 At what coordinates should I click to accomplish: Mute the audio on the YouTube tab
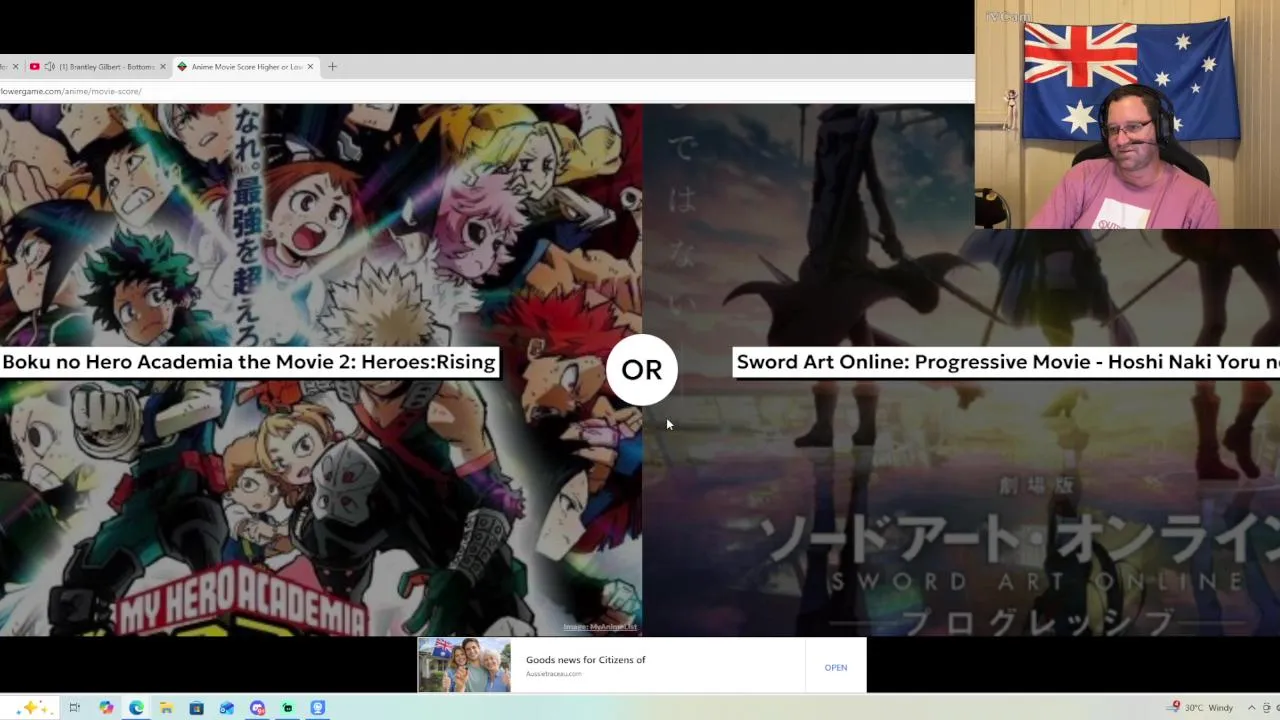(x=49, y=67)
